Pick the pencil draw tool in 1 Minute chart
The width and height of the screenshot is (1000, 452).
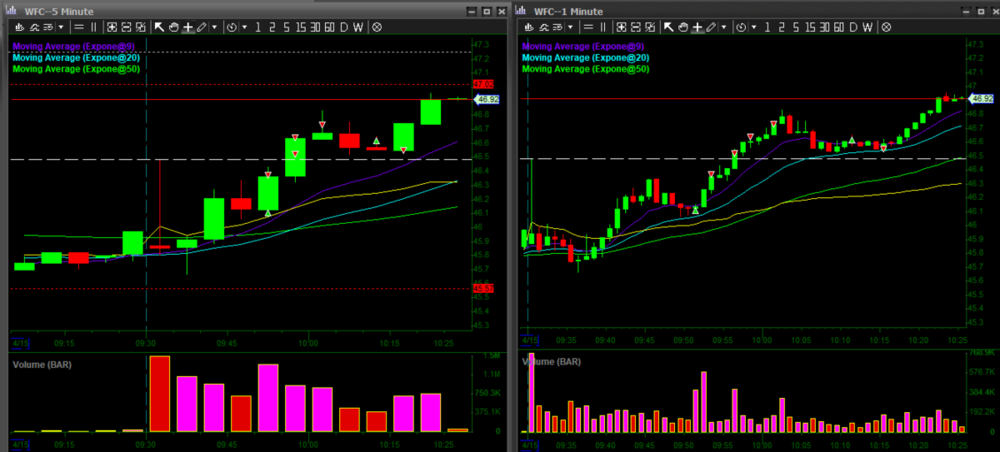711,28
